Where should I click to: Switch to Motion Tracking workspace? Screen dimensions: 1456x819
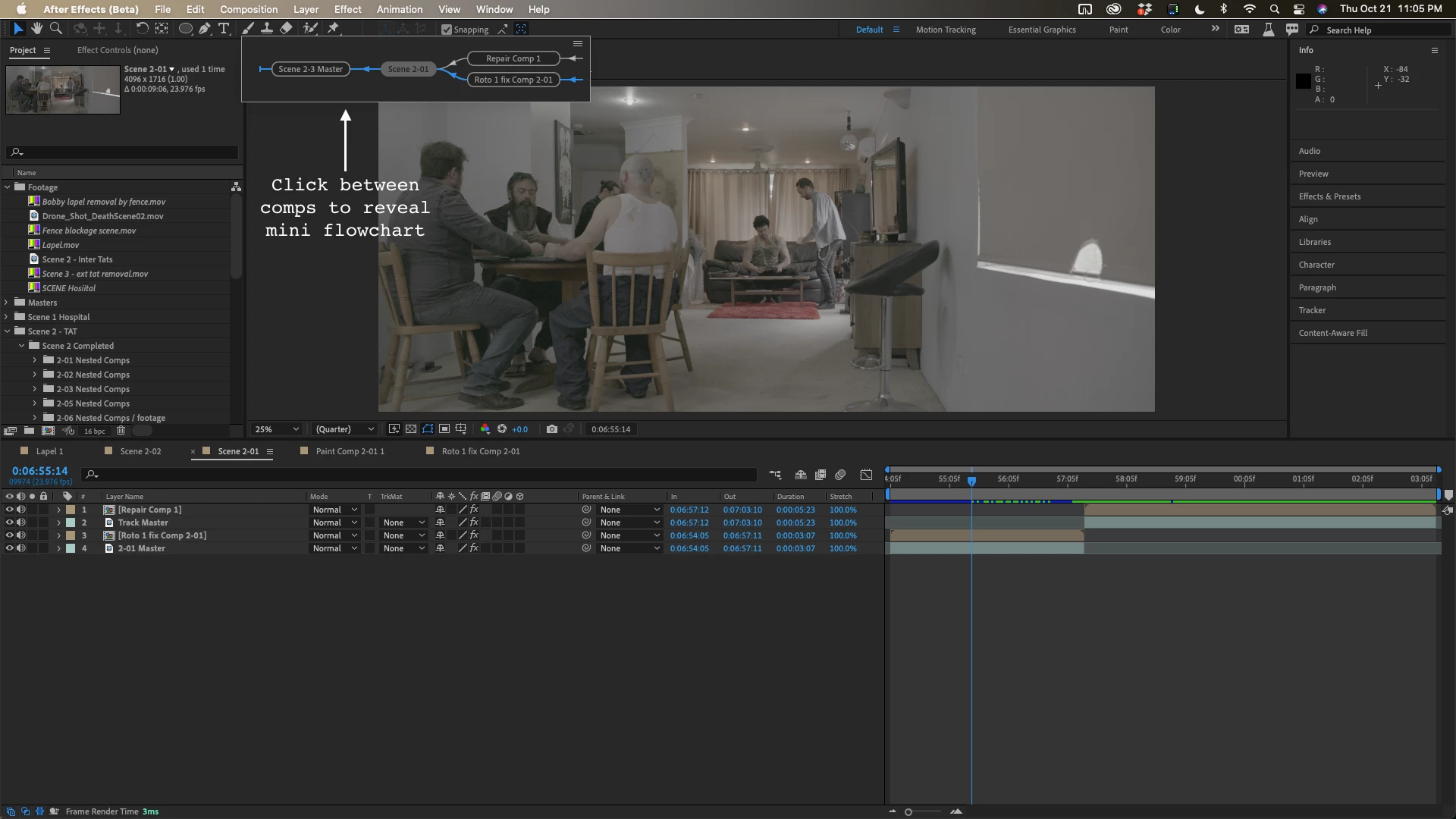coord(946,30)
